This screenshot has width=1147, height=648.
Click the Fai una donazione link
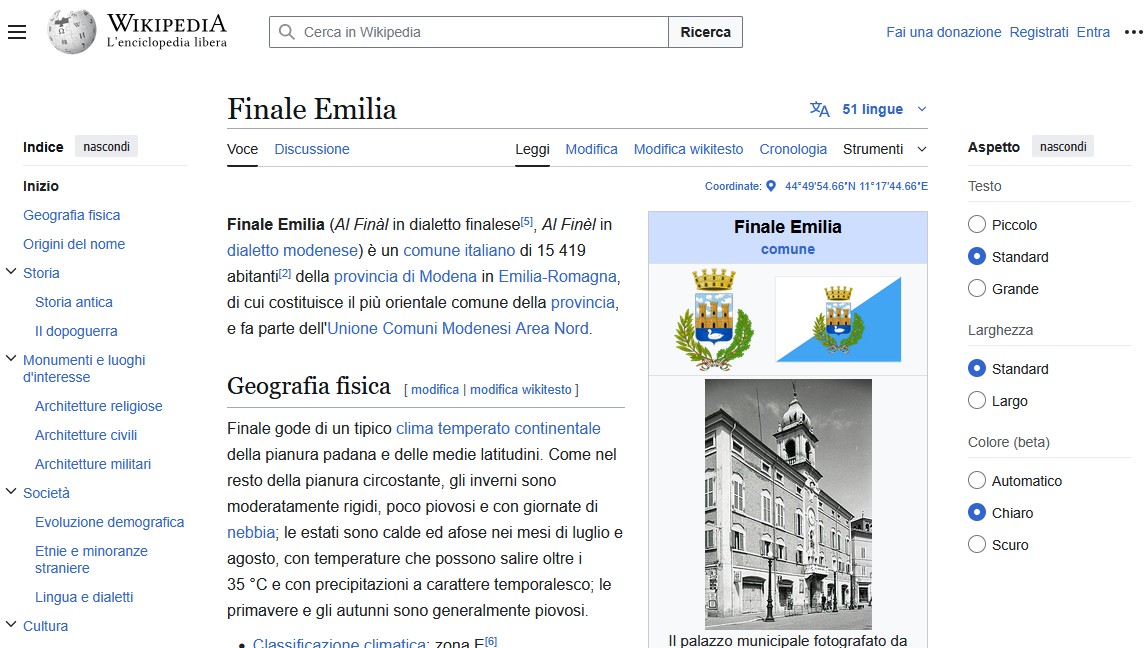(x=943, y=31)
